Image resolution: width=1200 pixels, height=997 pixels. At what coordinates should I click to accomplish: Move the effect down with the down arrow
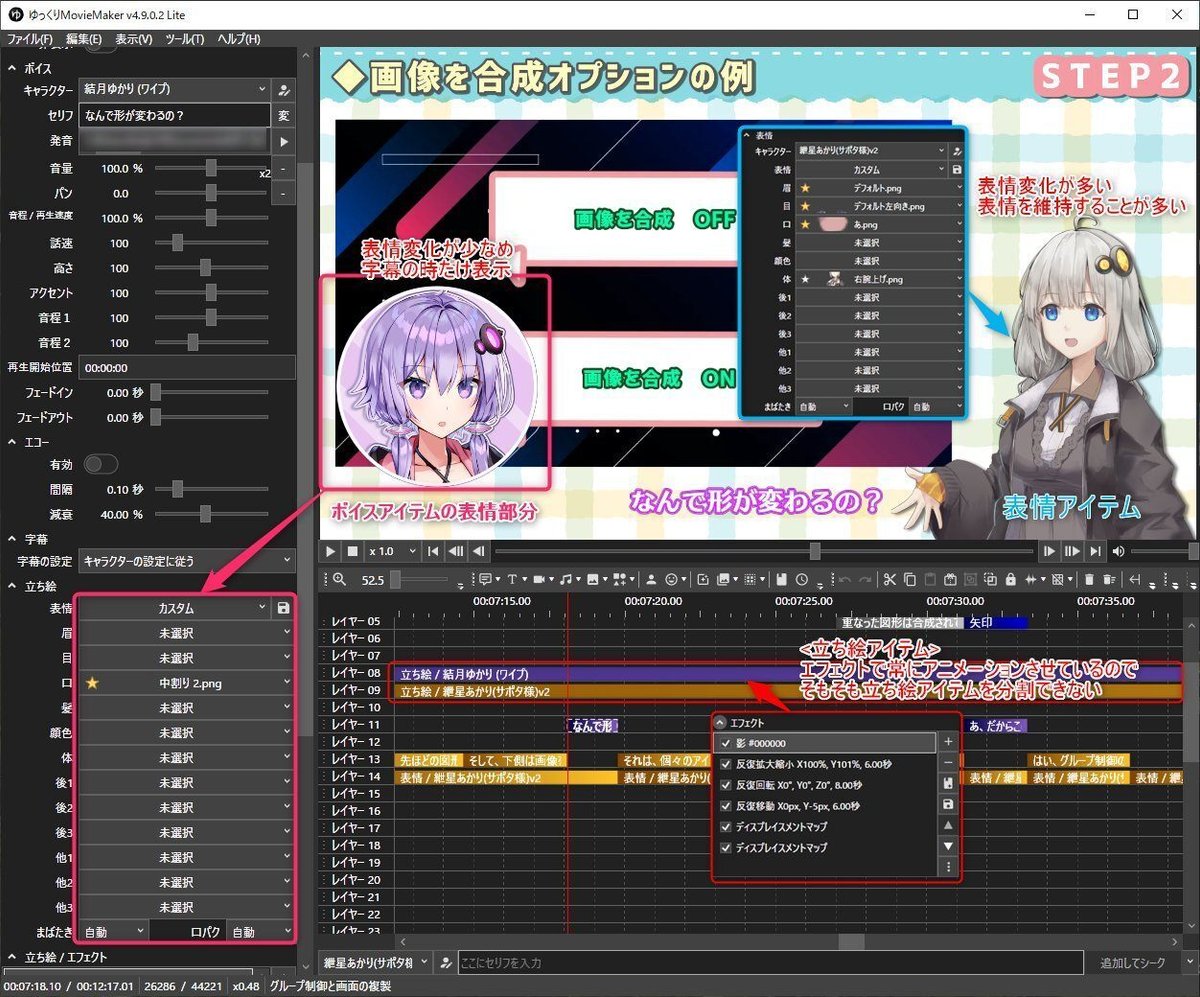tap(948, 846)
